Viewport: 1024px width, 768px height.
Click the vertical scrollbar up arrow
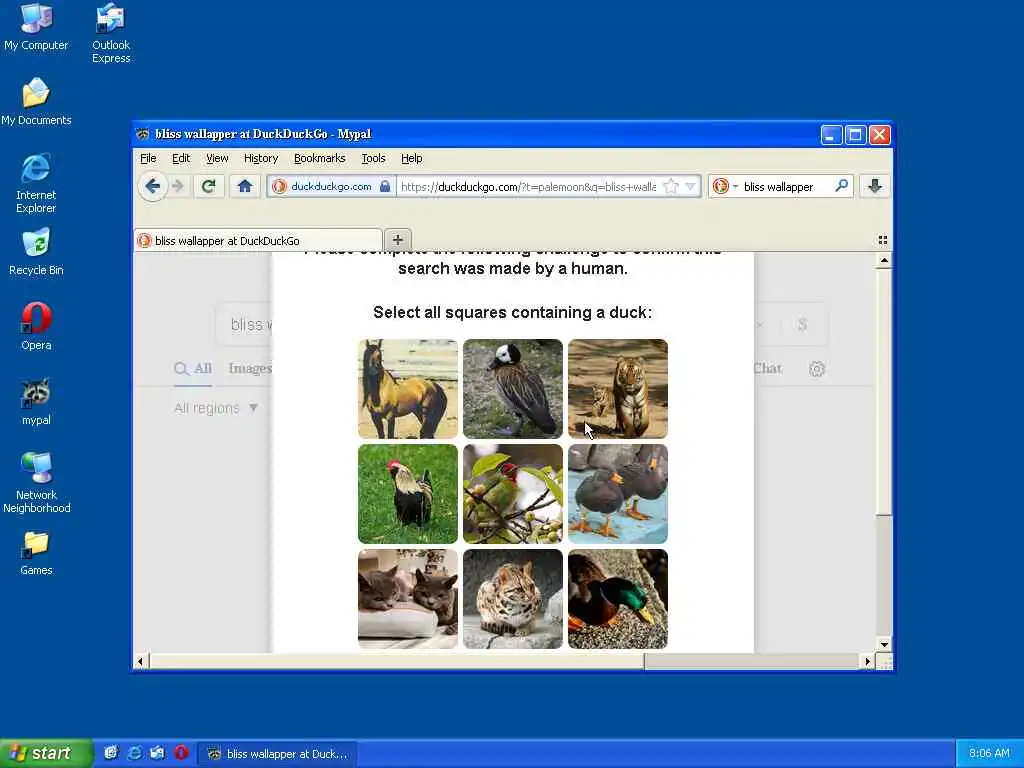click(884, 261)
